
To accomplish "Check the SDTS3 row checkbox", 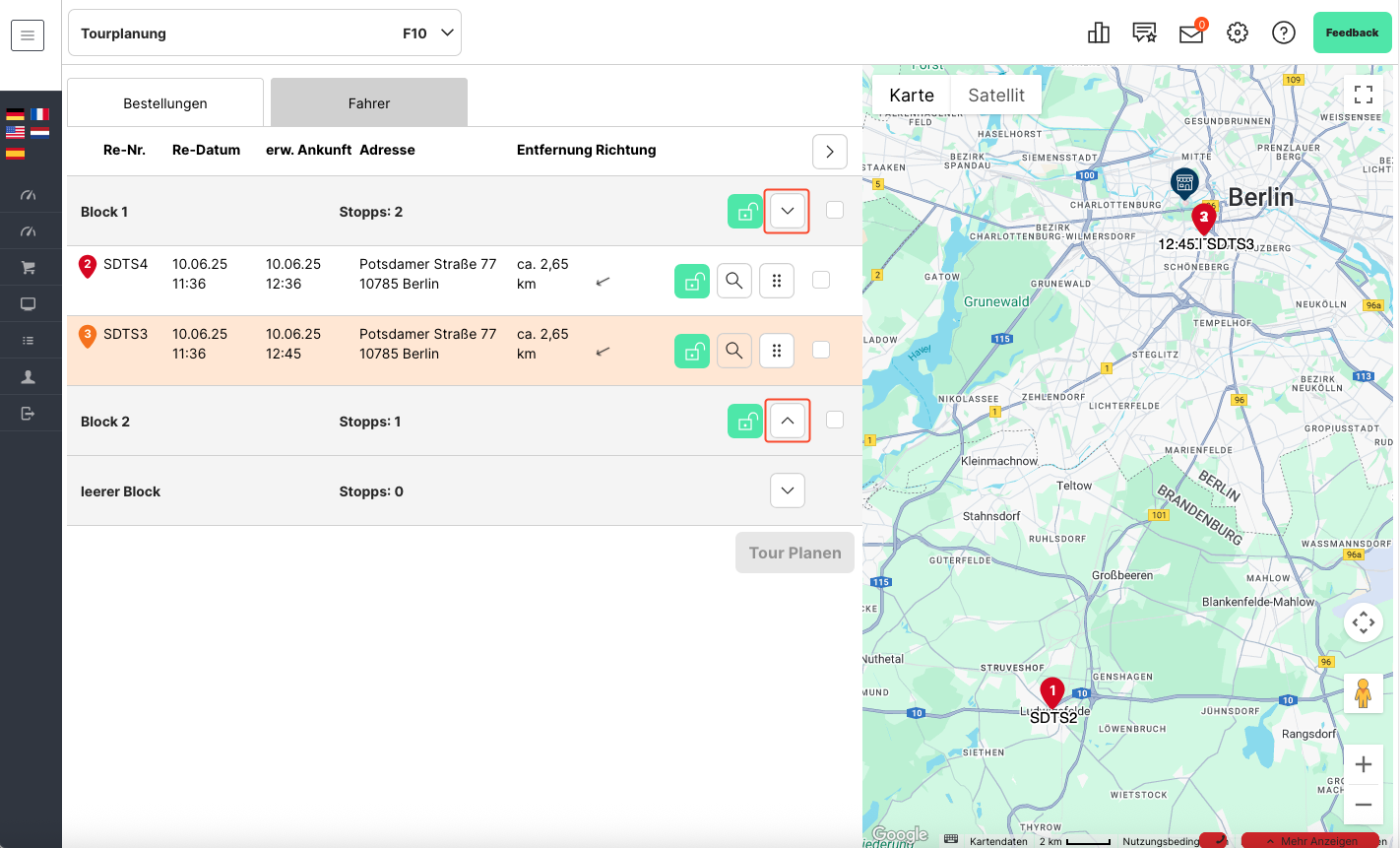I will pyautogui.click(x=821, y=350).
